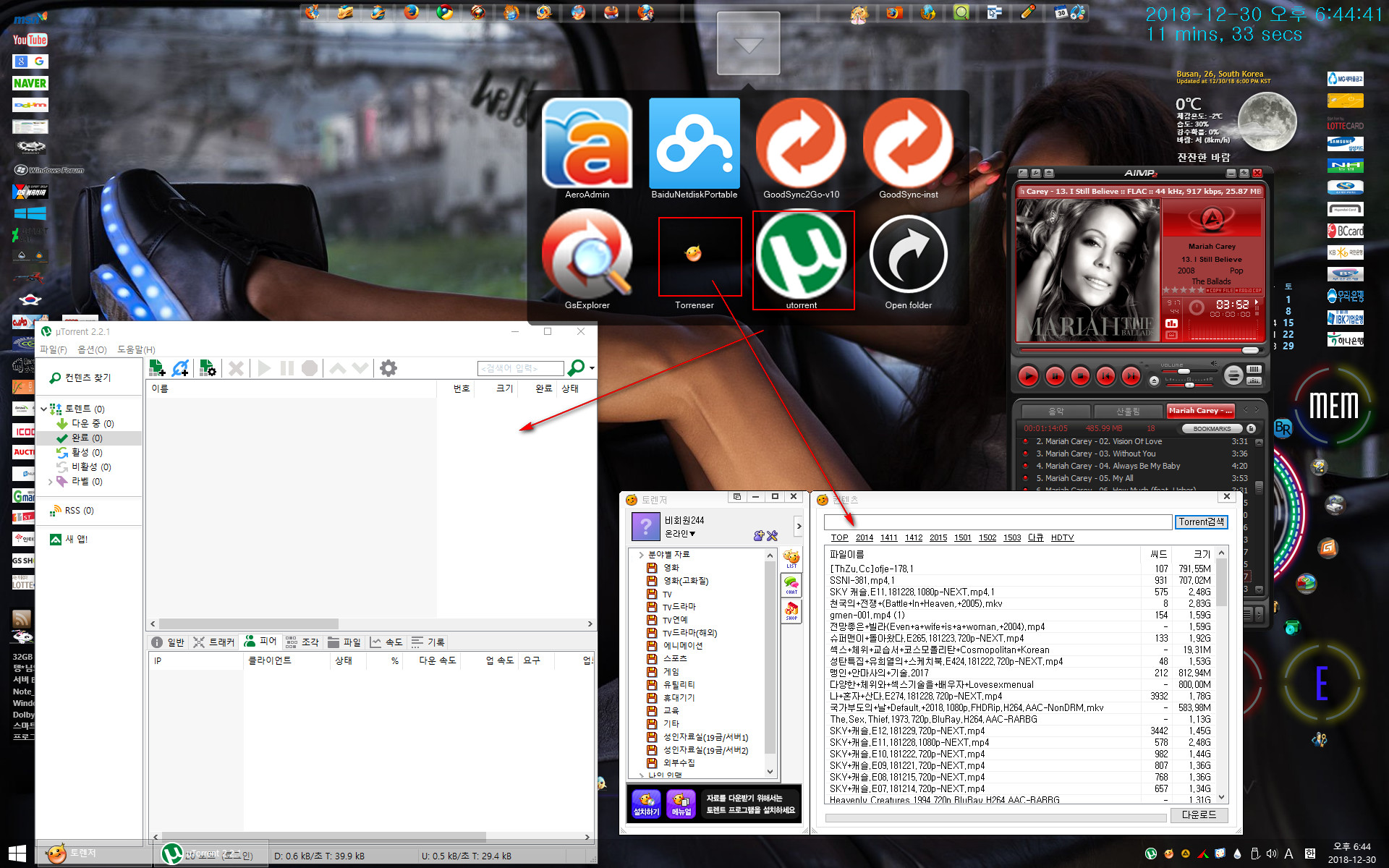Adjust the AIMP volume slider
This screenshot has width=1389, height=868.
click(x=1189, y=371)
